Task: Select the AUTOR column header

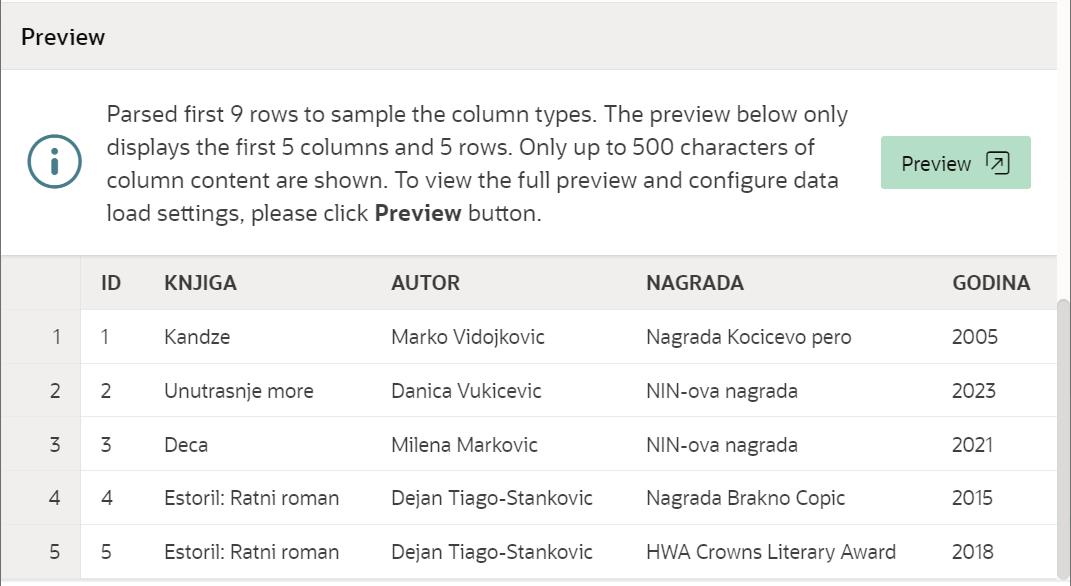Action: coord(425,283)
